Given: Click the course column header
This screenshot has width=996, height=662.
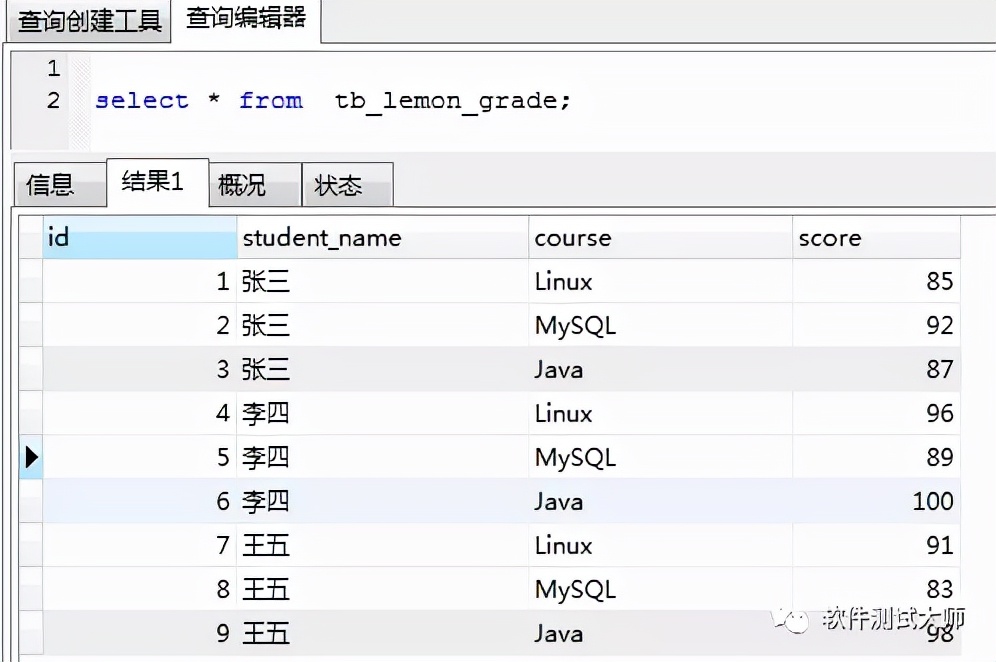Looking at the screenshot, I should tap(660, 238).
